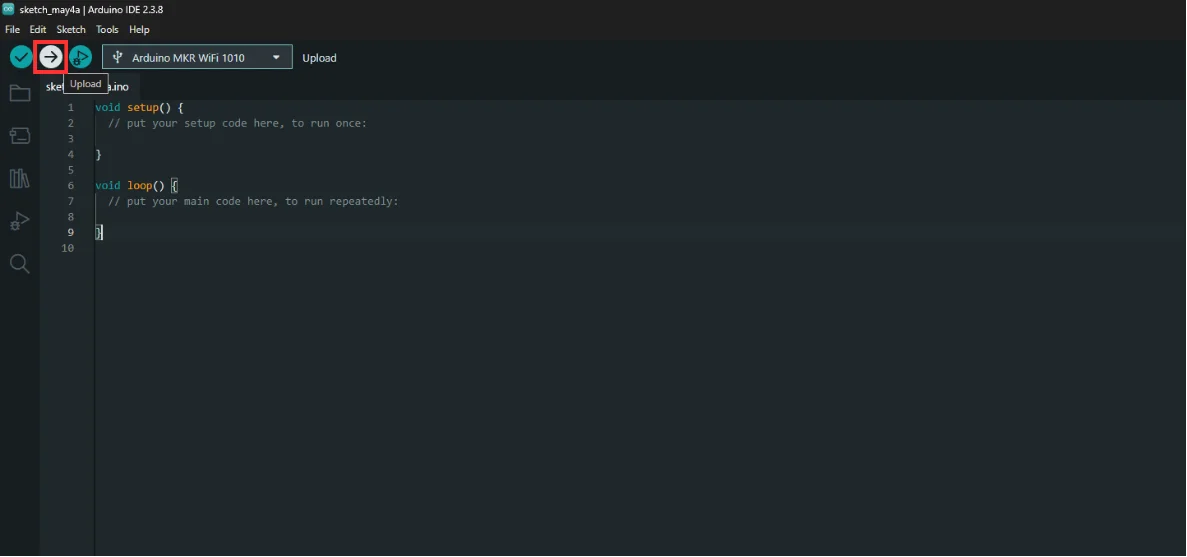
Task: Click the Upload arrow button
Action: (51, 57)
